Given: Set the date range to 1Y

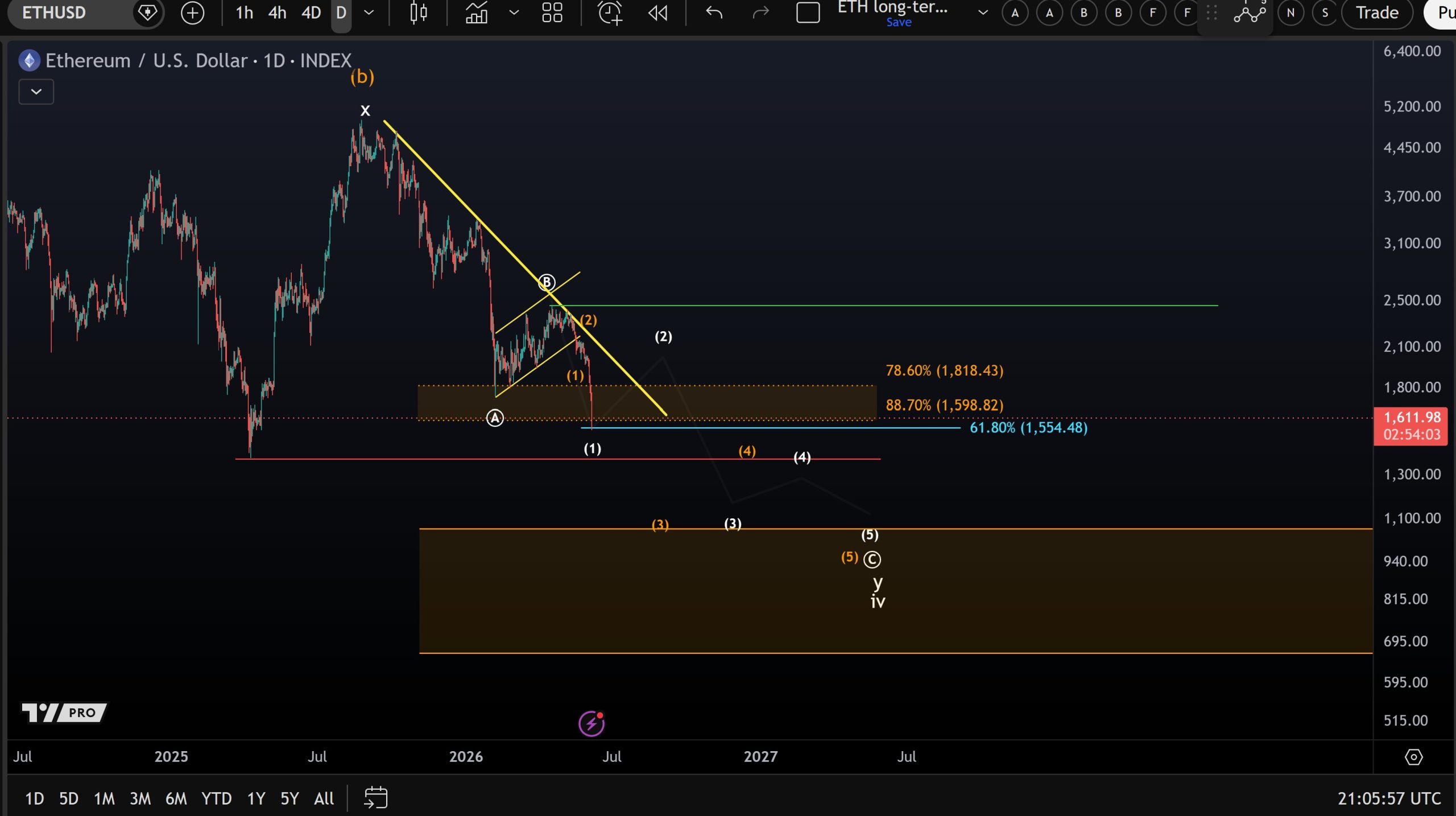Looking at the screenshot, I should tap(256, 798).
